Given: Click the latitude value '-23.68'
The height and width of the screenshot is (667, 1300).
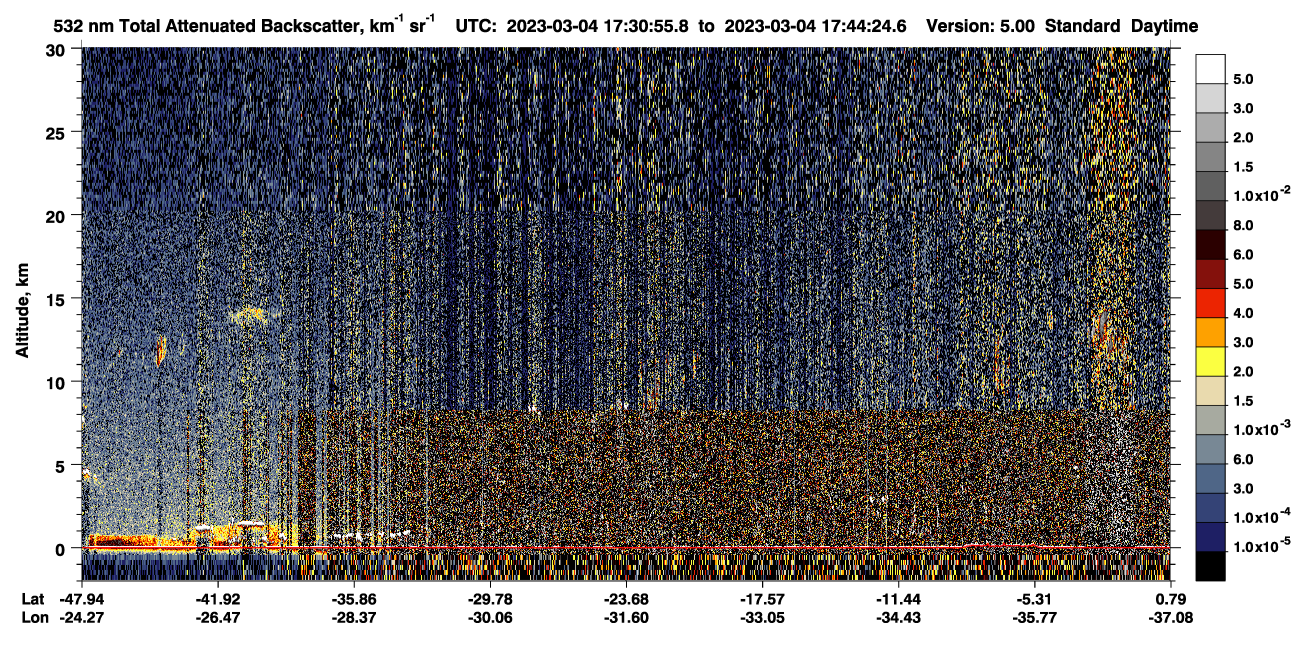Looking at the screenshot, I should (625, 599).
